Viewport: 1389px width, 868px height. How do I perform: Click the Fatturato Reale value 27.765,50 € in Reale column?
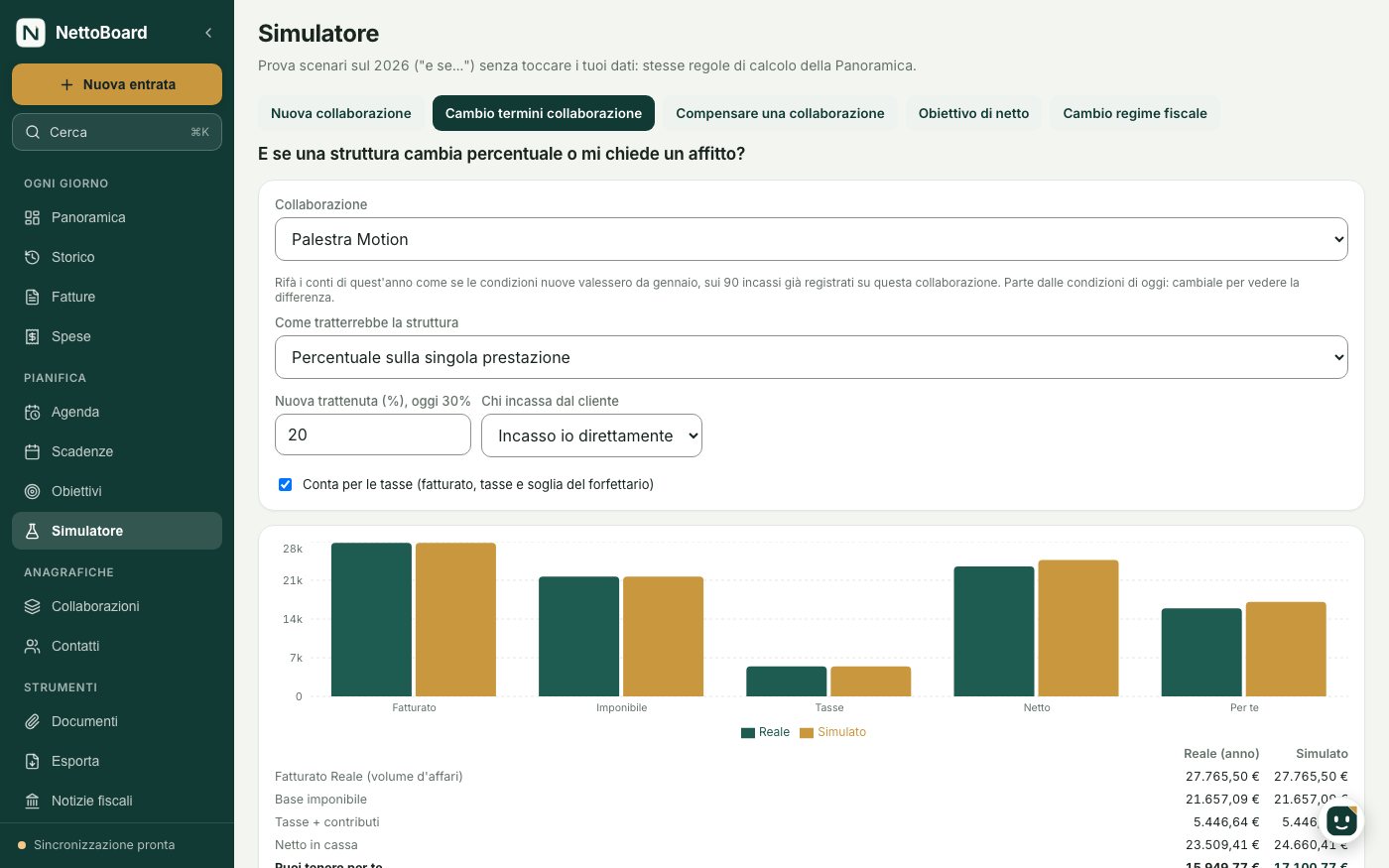[x=1222, y=777]
